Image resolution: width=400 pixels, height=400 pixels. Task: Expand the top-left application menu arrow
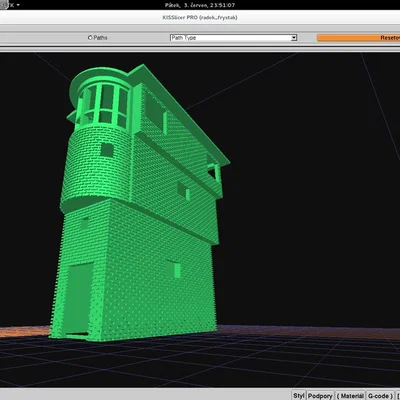[18, 5]
